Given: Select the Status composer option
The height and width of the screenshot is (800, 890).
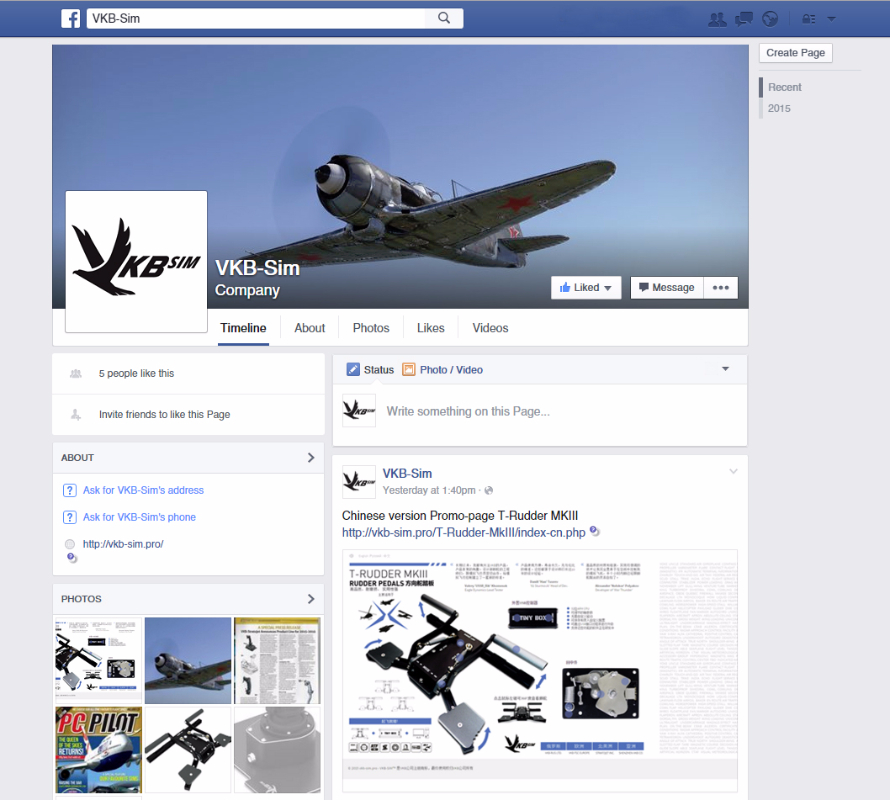Looking at the screenshot, I should (370, 370).
